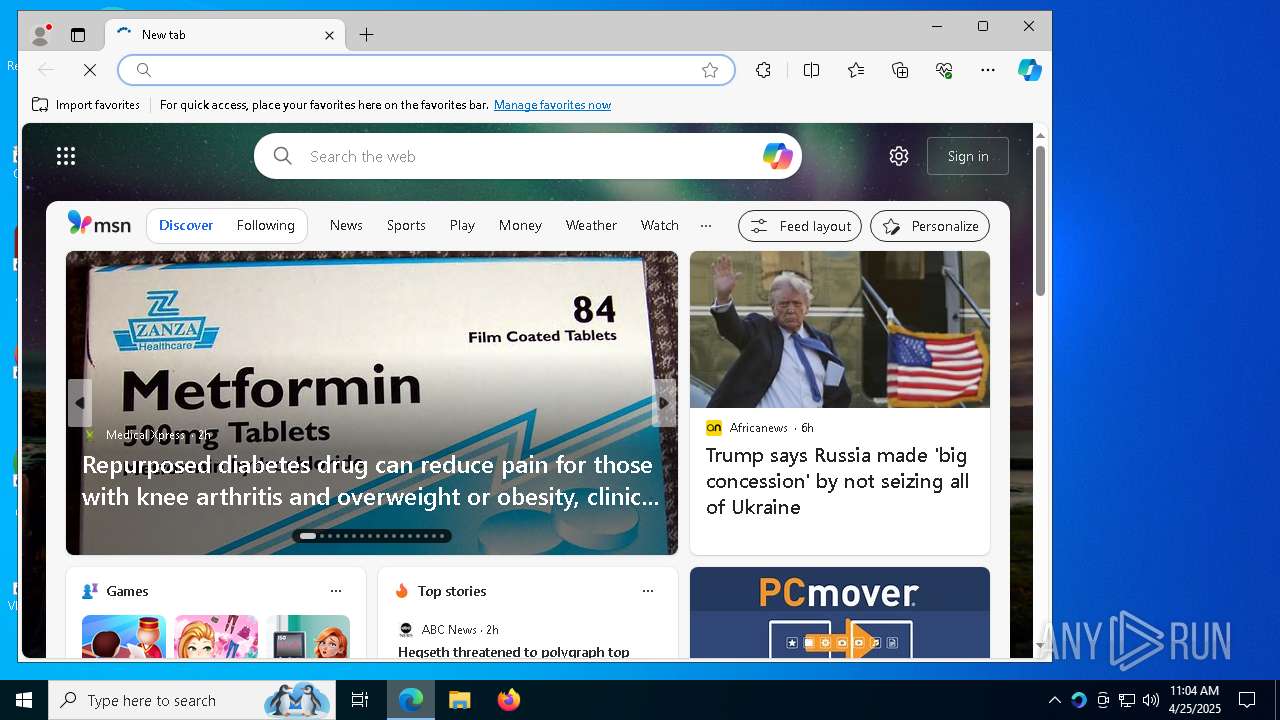Select the Discover feed tab
Image resolution: width=1280 pixels, height=720 pixels.
tap(186, 226)
